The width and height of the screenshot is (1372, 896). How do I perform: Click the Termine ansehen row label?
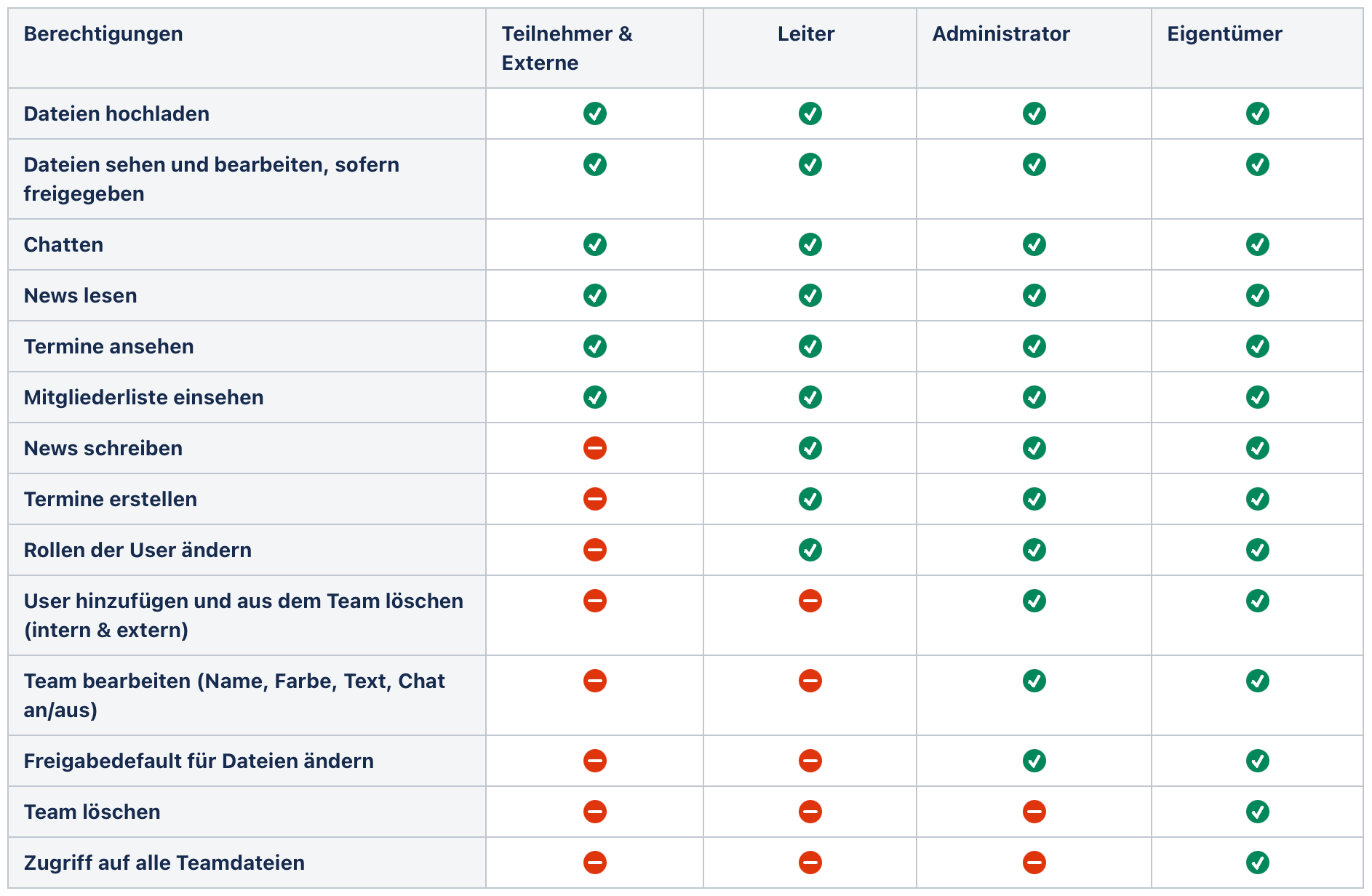109,346
